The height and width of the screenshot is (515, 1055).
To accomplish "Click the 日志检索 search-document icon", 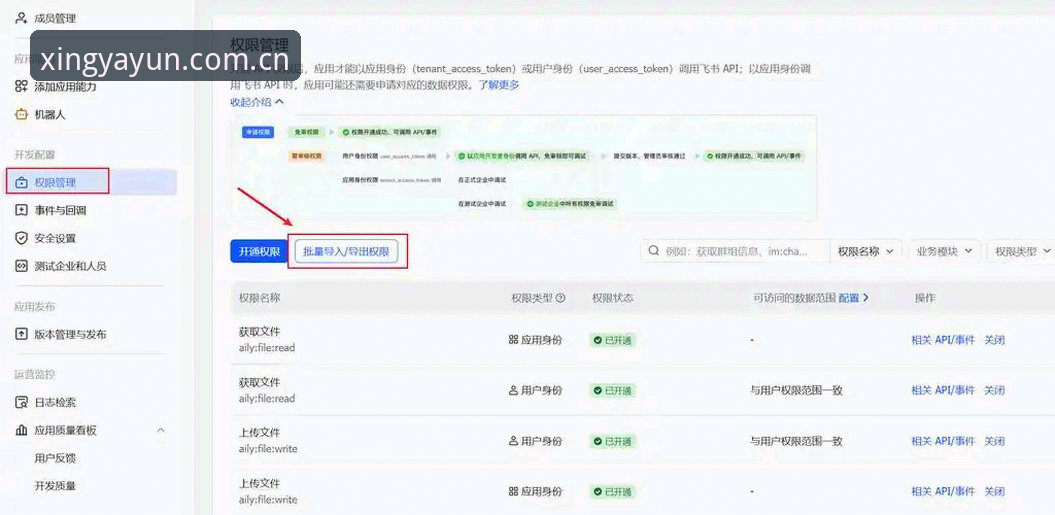I will [x=22, y=403].
